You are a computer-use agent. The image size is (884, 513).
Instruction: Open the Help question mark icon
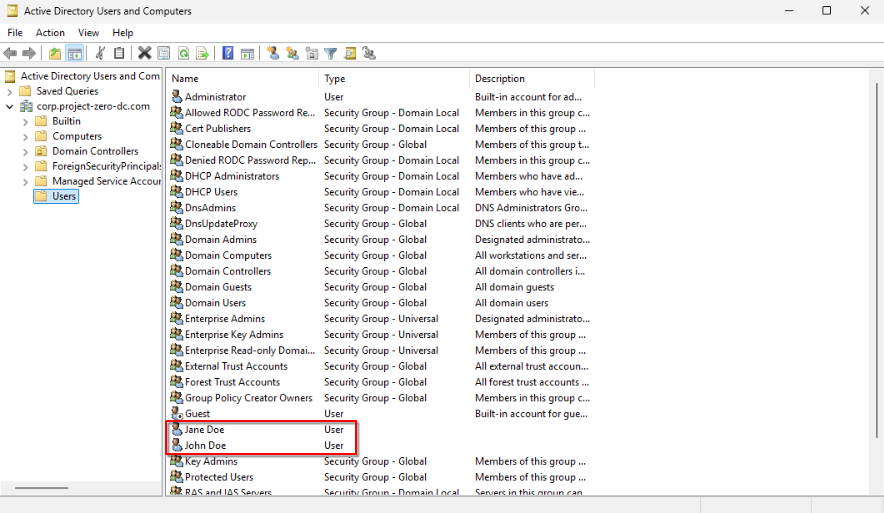coord(228,54)
